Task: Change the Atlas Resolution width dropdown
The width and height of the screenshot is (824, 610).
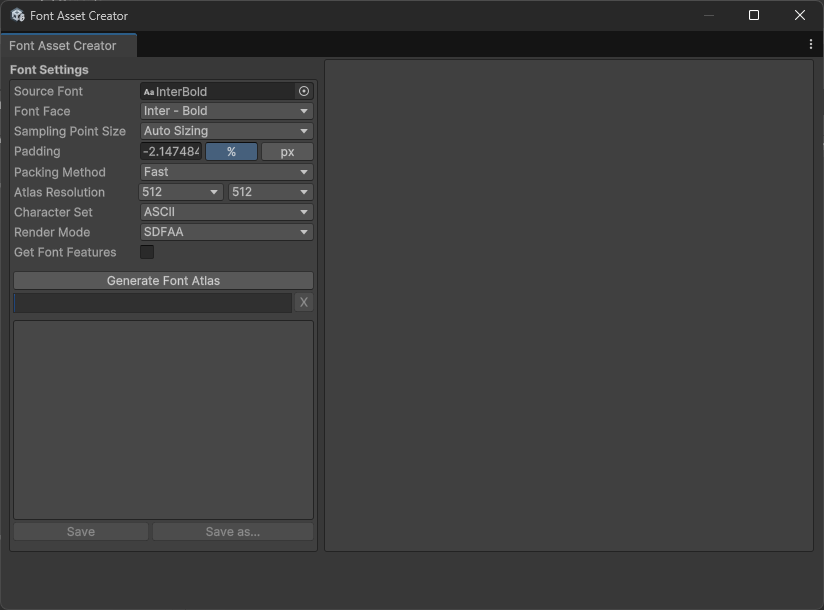Action: 181,192
